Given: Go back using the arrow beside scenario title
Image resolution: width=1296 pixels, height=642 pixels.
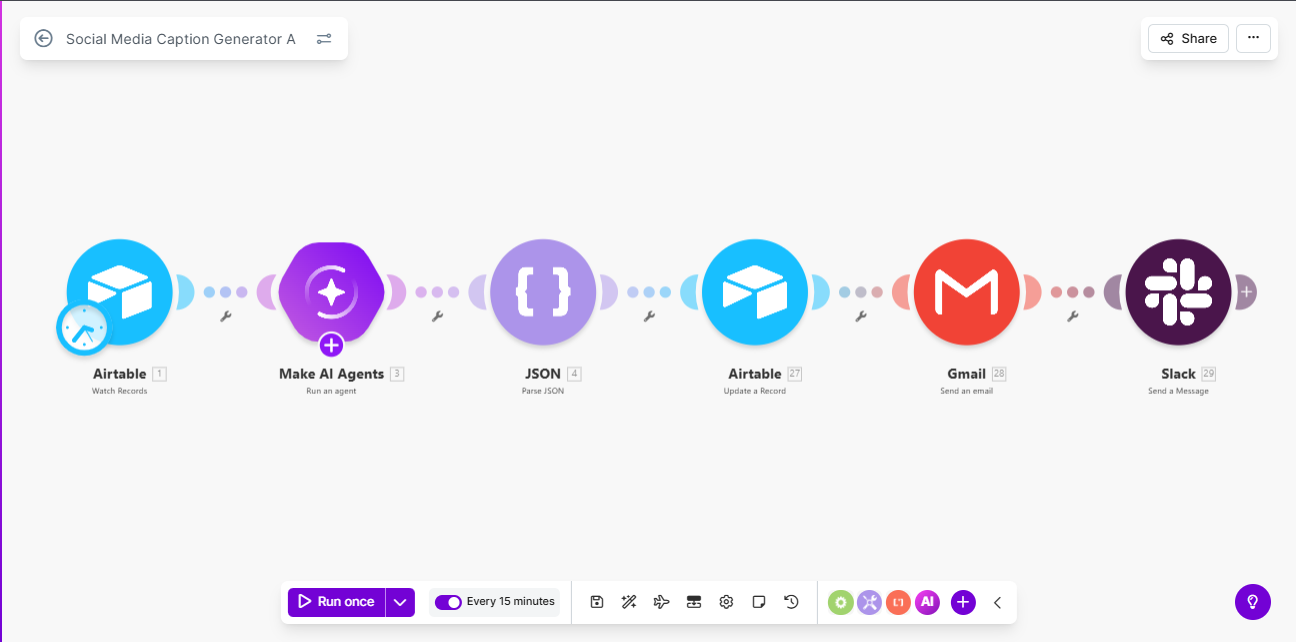Looking at the screenshot, I should point(43,39).
